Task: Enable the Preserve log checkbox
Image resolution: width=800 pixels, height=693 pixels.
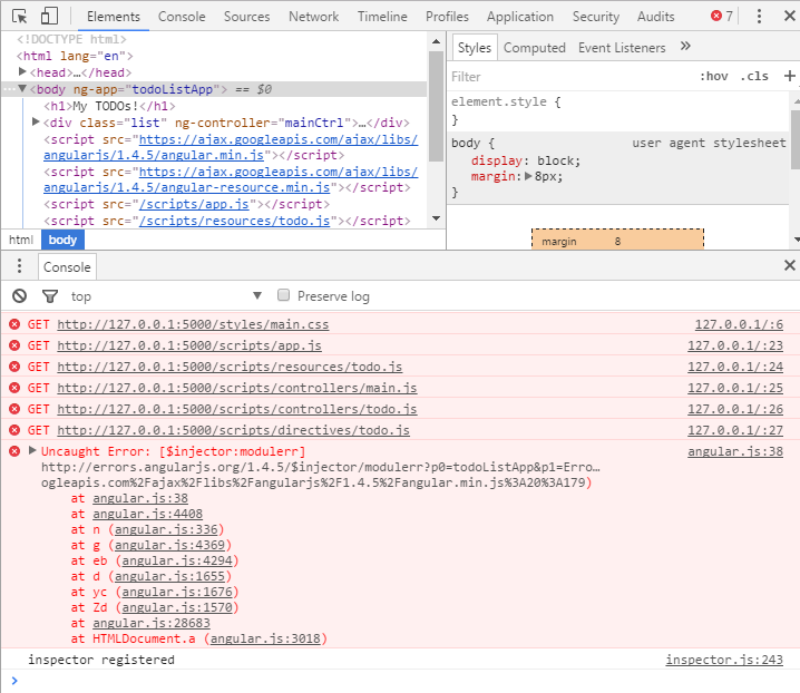Action: click(284, 296)
